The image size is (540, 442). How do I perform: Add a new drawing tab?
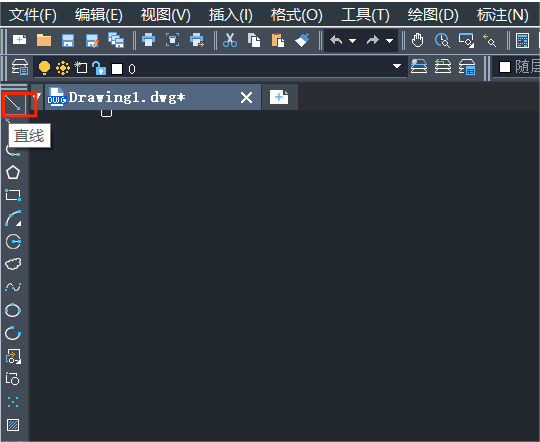click(279, 97)
